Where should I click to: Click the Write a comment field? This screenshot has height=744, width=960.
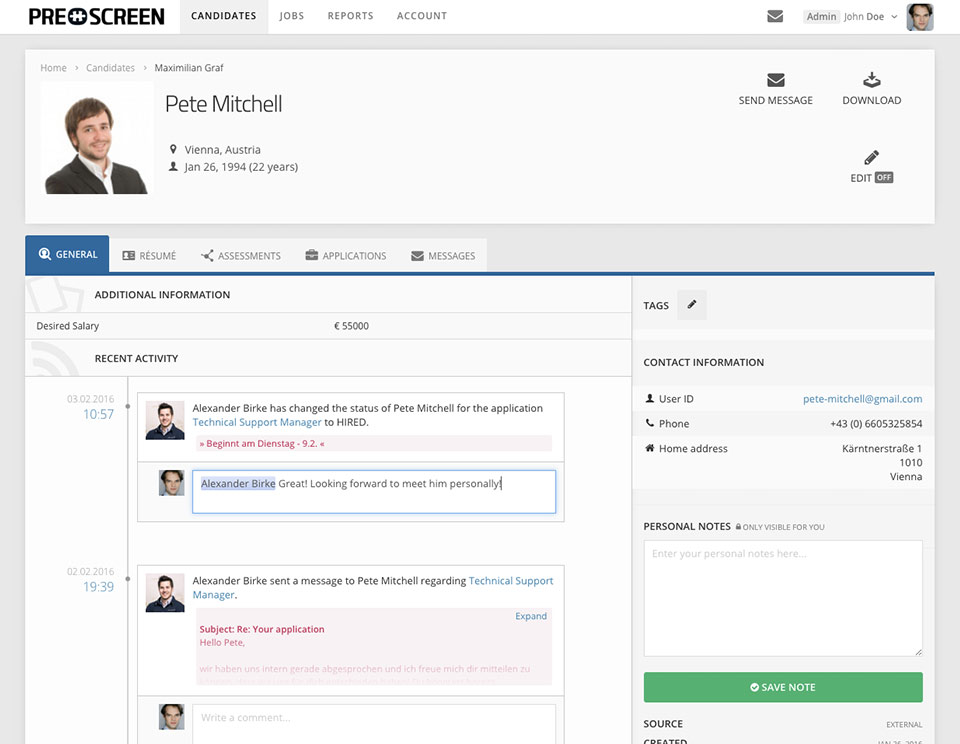pos(374,724)
